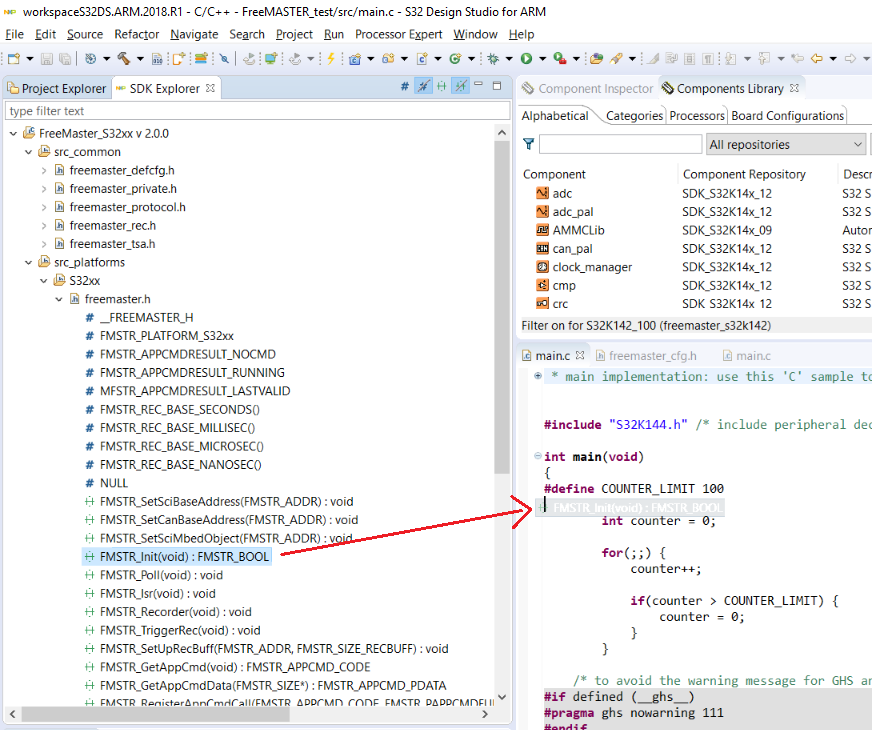Click the New file toolbar icon
This screenshot has height=730, width=872.
pyautogui.click(x=14, y=59)
